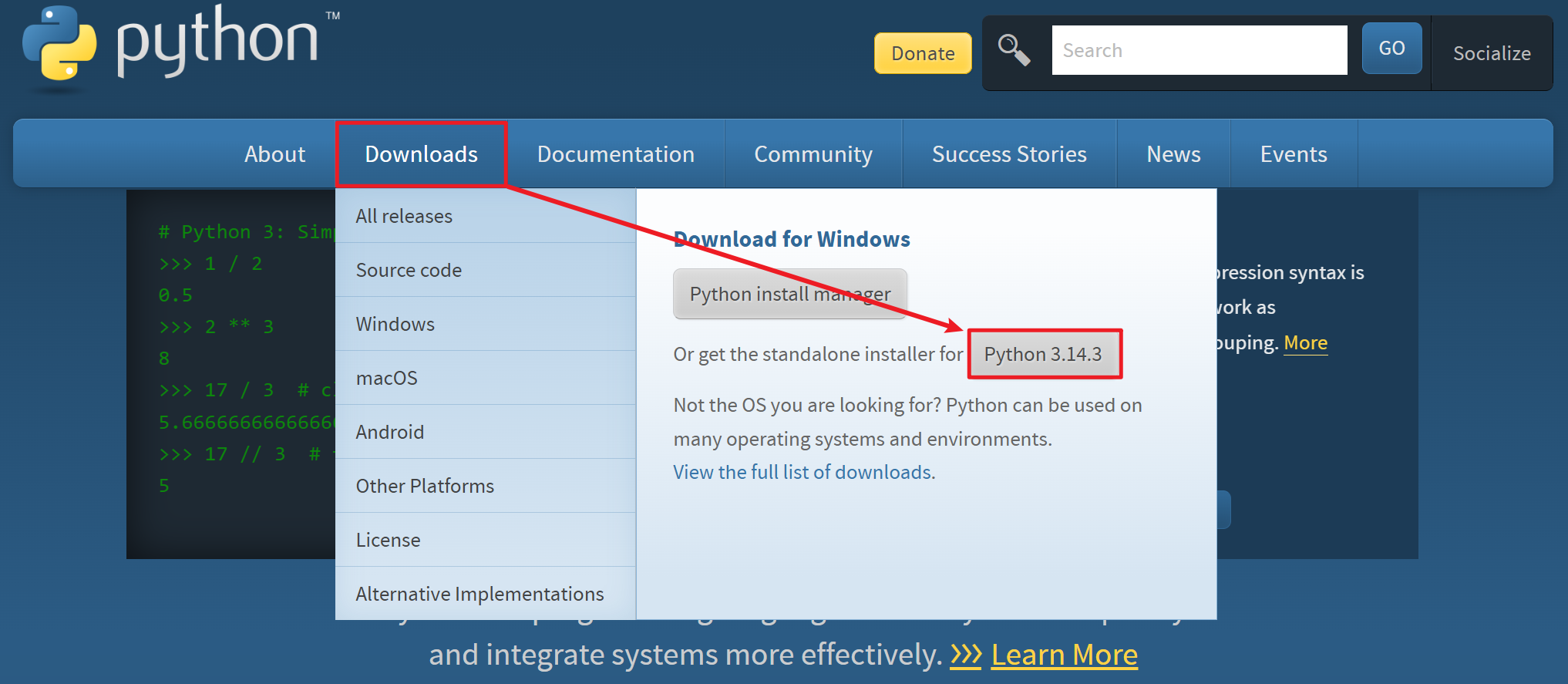Click the '0.5' code output line
1568x684 pixels.
[175, 295]
